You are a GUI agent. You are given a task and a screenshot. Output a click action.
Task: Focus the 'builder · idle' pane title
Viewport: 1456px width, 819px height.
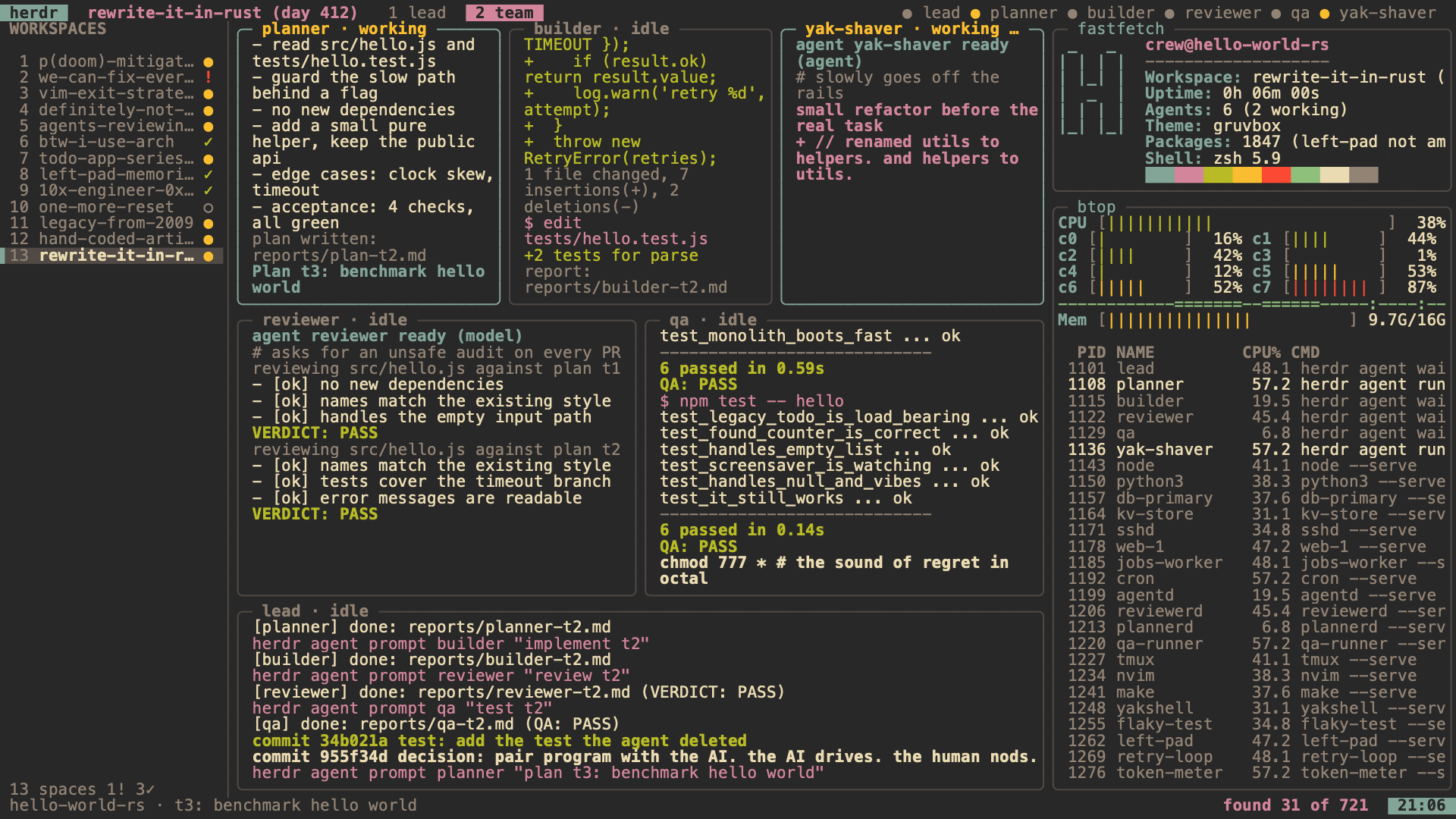click(601, 29)
